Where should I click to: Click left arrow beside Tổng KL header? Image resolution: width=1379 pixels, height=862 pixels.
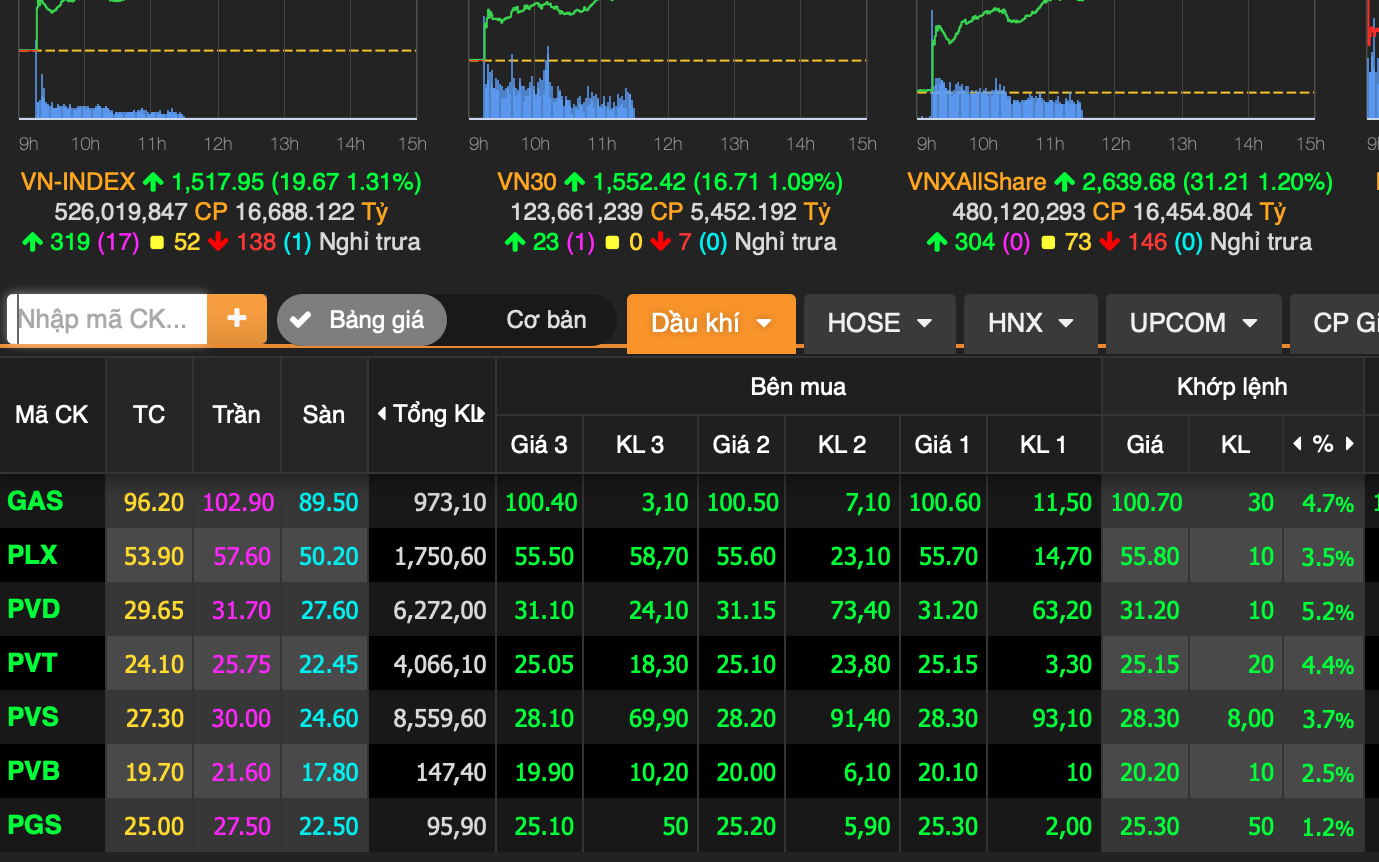tap(382, 414)
